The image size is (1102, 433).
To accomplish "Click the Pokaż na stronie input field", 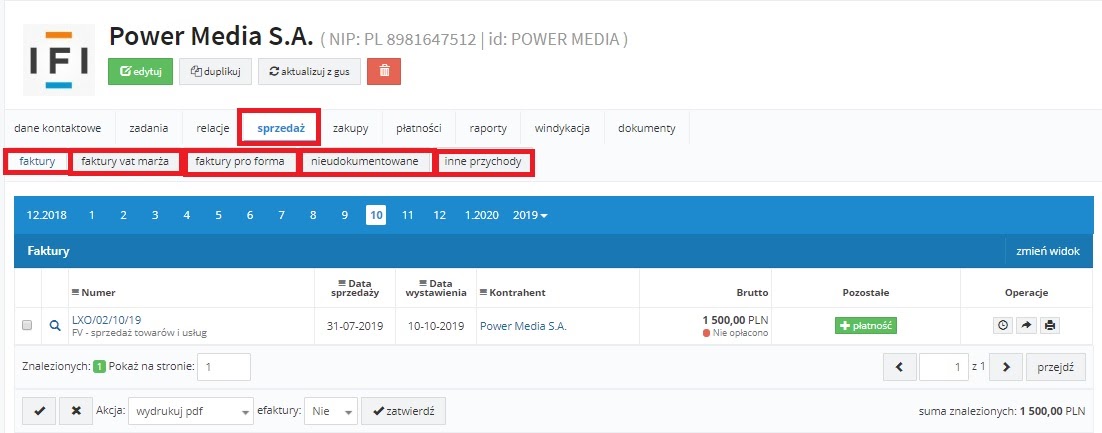I will 224,367.
